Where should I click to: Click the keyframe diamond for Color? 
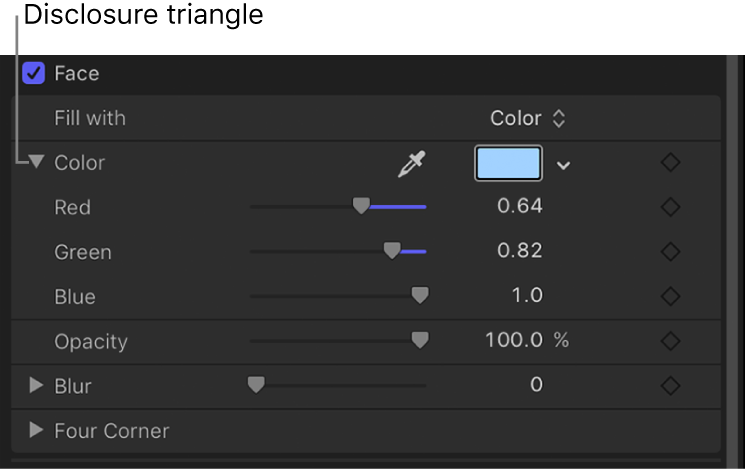pos(671,163)
